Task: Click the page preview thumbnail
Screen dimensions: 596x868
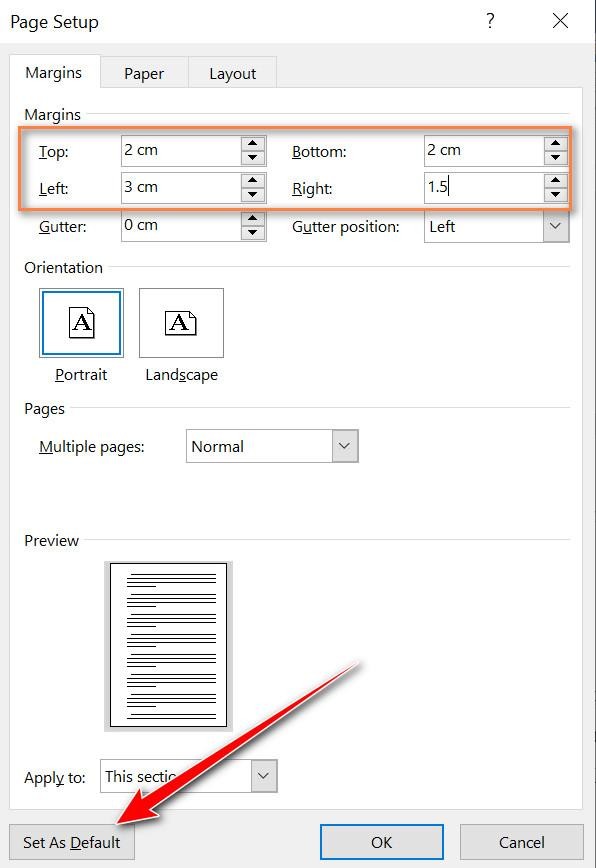Action: pos(168,645)
